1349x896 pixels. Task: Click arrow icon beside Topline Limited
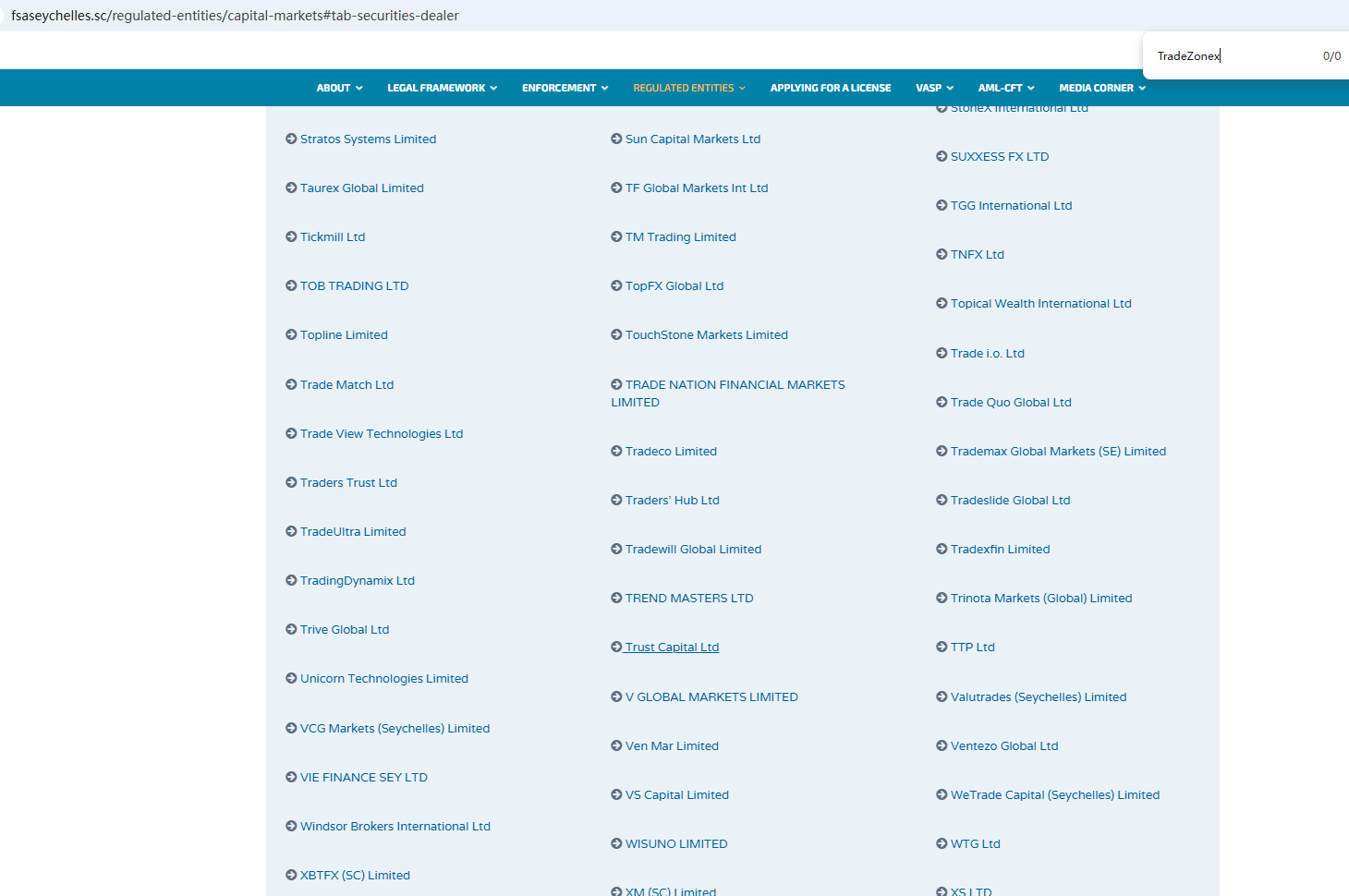[x=291, y=334]
